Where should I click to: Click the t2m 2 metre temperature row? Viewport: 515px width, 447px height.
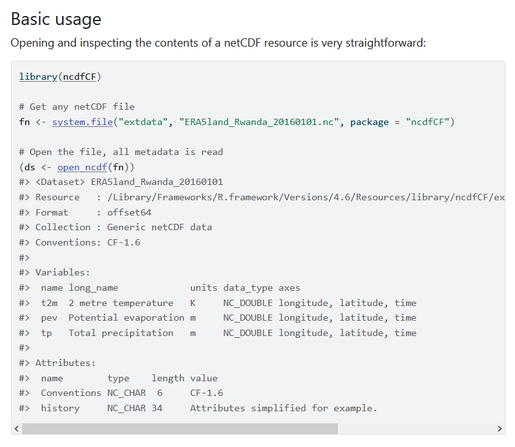point(218,303)
